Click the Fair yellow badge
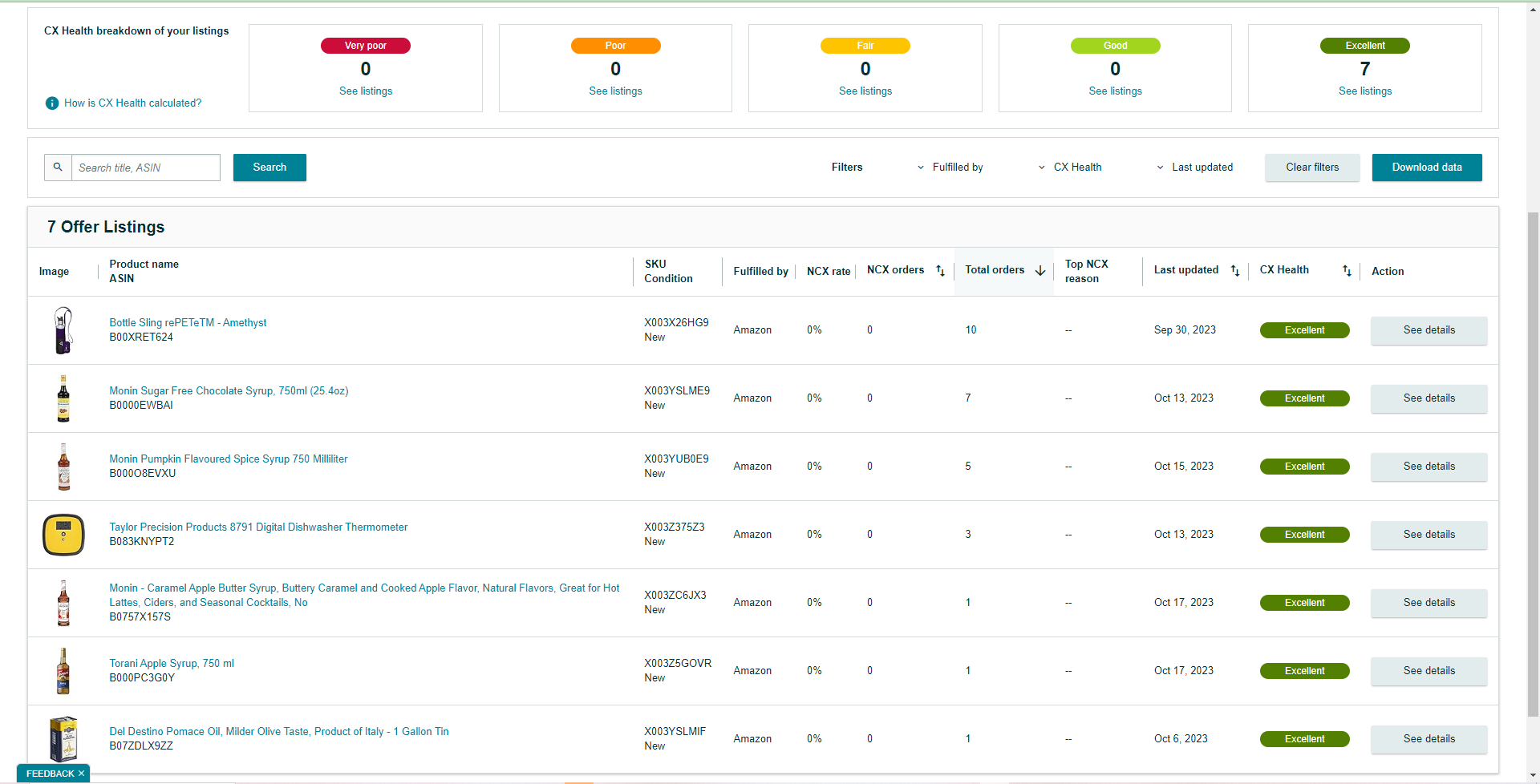The width and height of the screenshot is (1540, 784). 865,46
